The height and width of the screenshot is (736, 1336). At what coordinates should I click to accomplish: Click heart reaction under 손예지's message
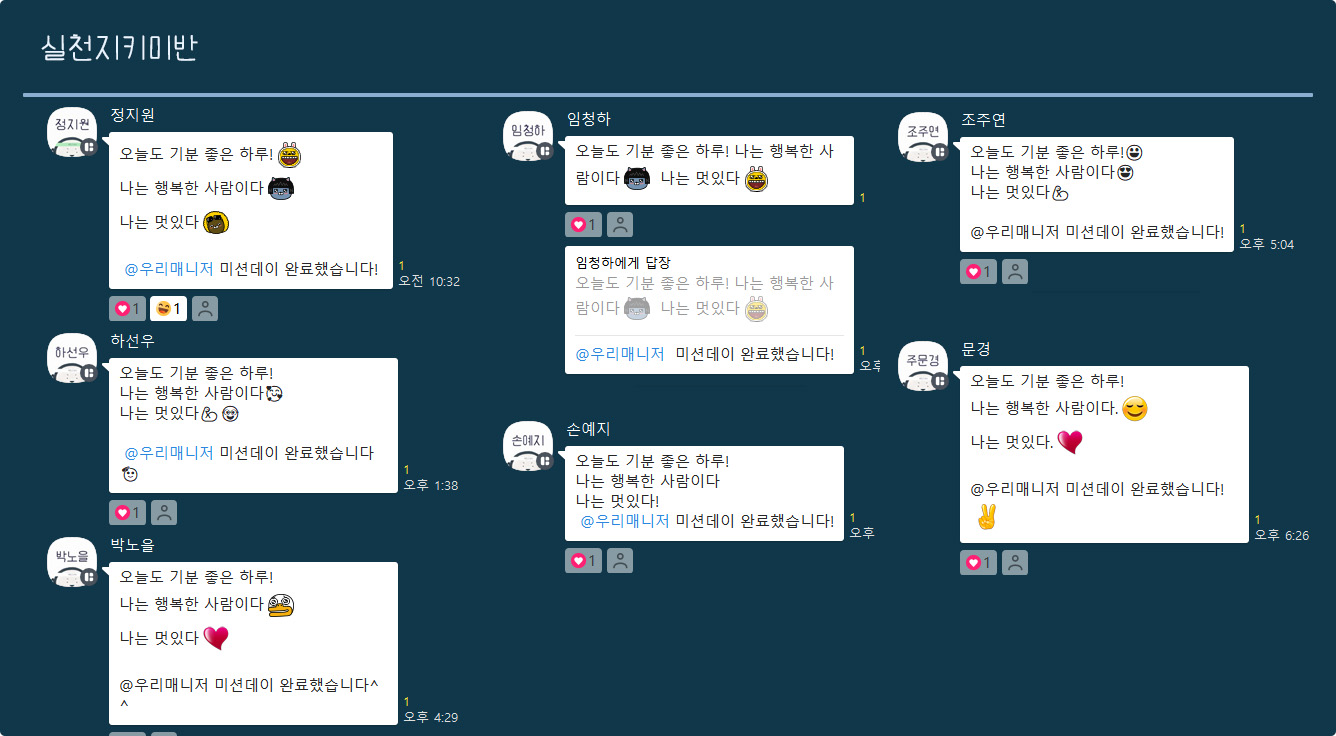coord(583,561)
